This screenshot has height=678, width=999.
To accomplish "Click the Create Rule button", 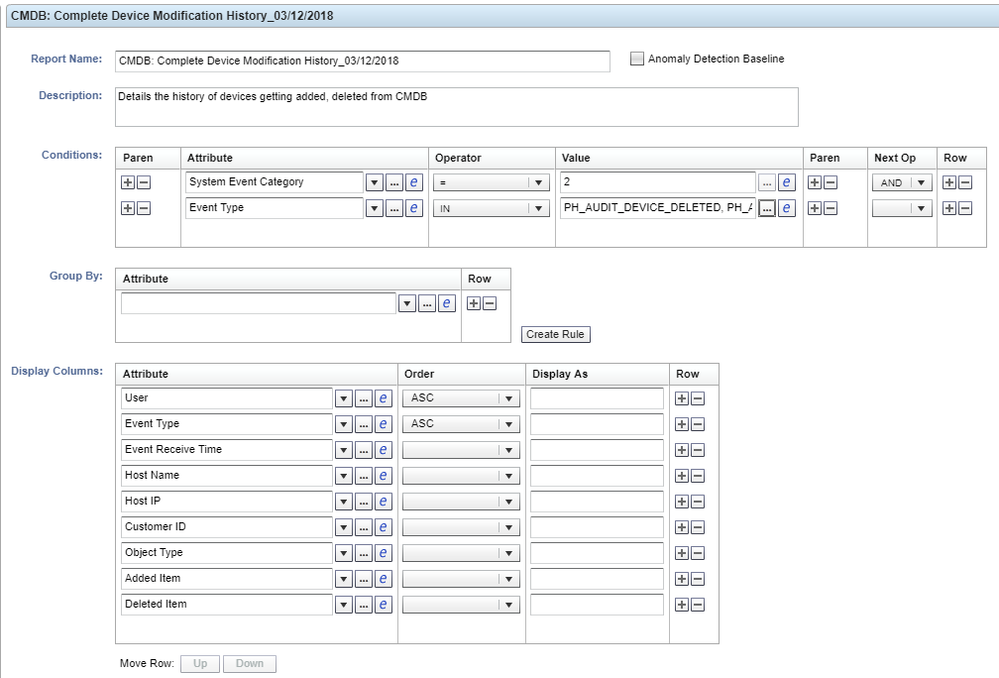I will coord(555,334).
